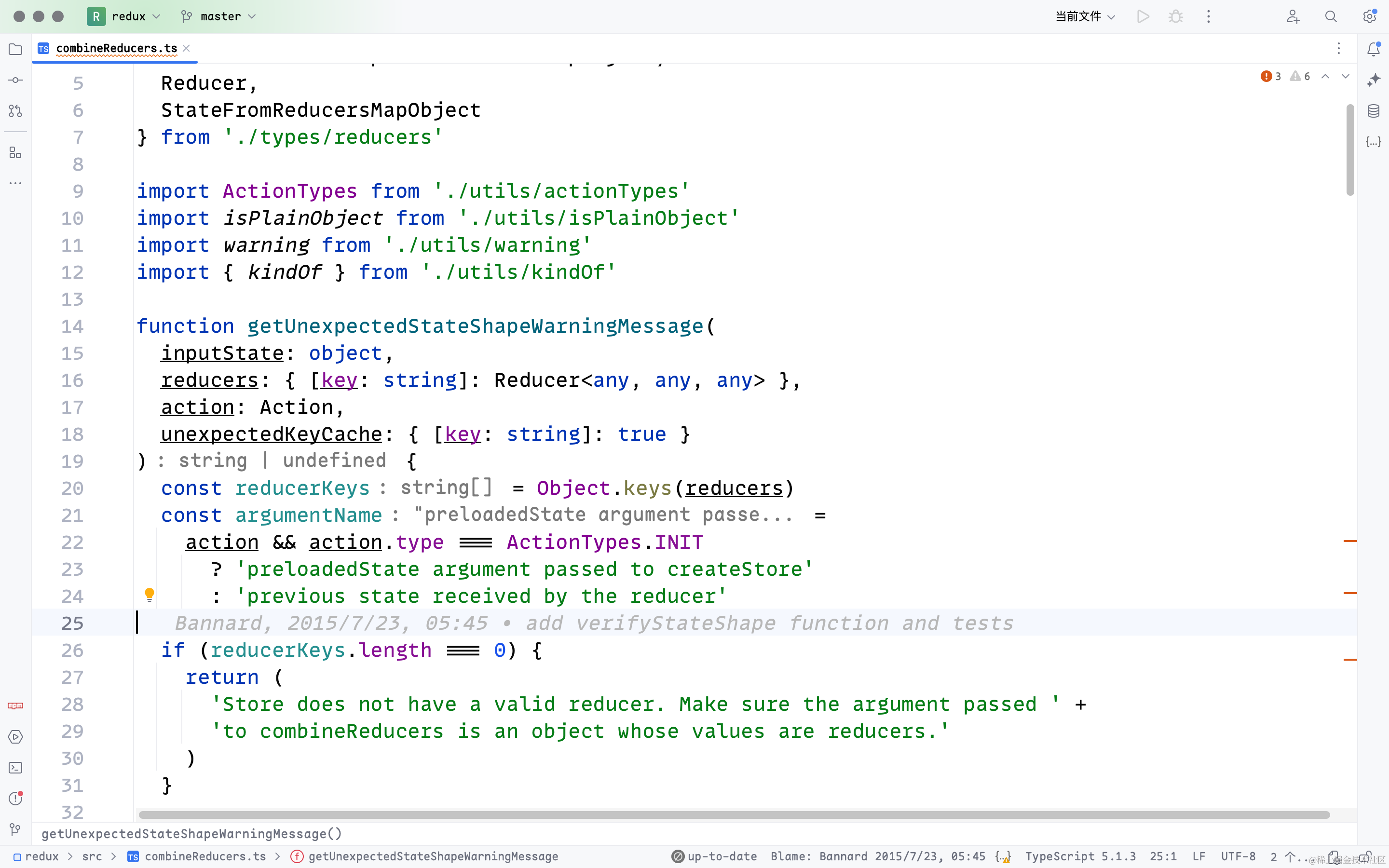Go to next highlighted error arrow
This screenshot has height=868, width=1389.
click(1346, 76)
